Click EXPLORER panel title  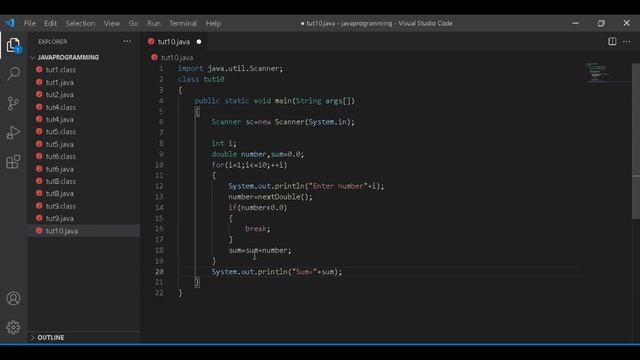(x=53, y=42)
